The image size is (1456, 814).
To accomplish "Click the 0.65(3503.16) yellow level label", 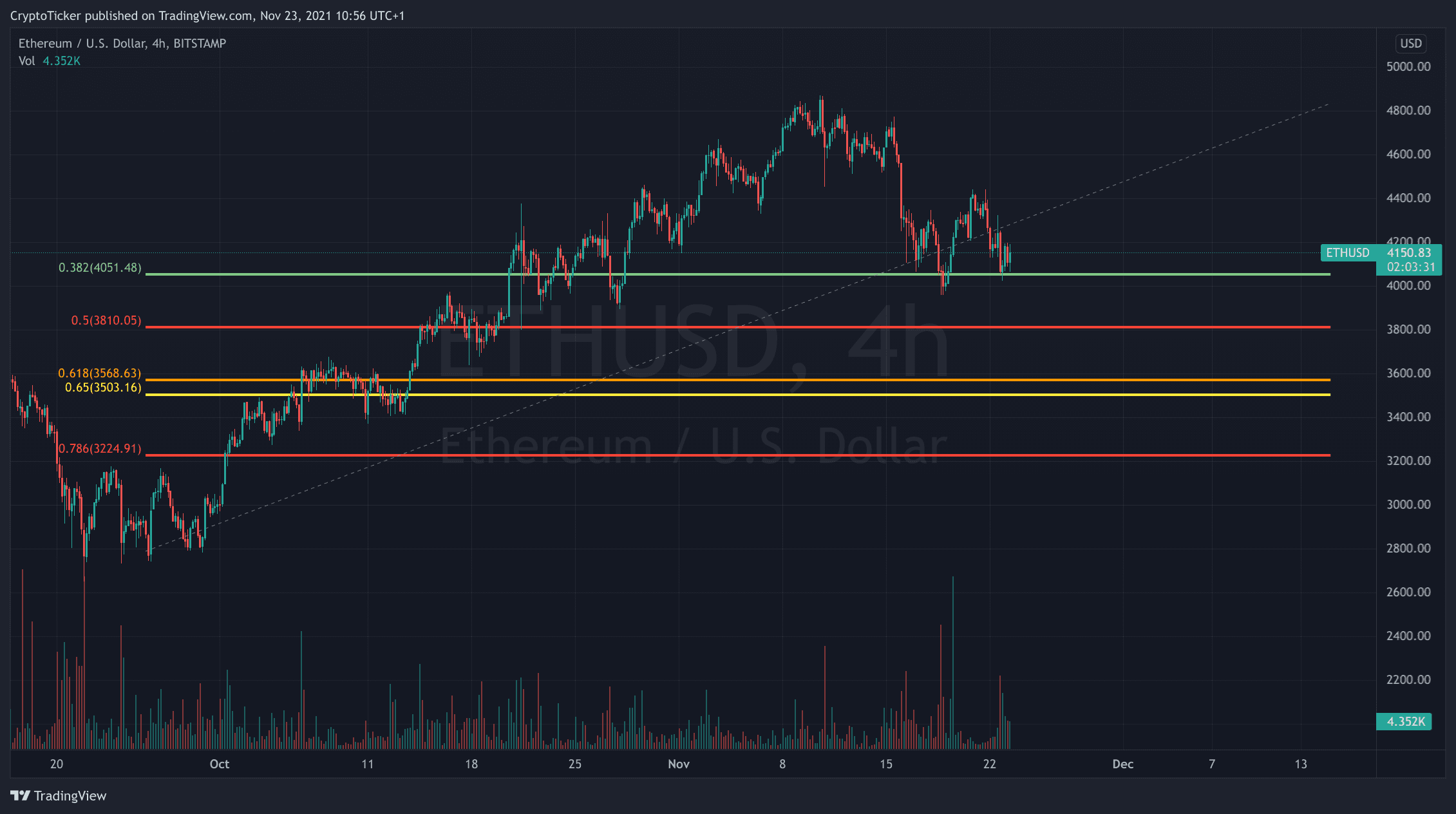I will coord(103,387).
